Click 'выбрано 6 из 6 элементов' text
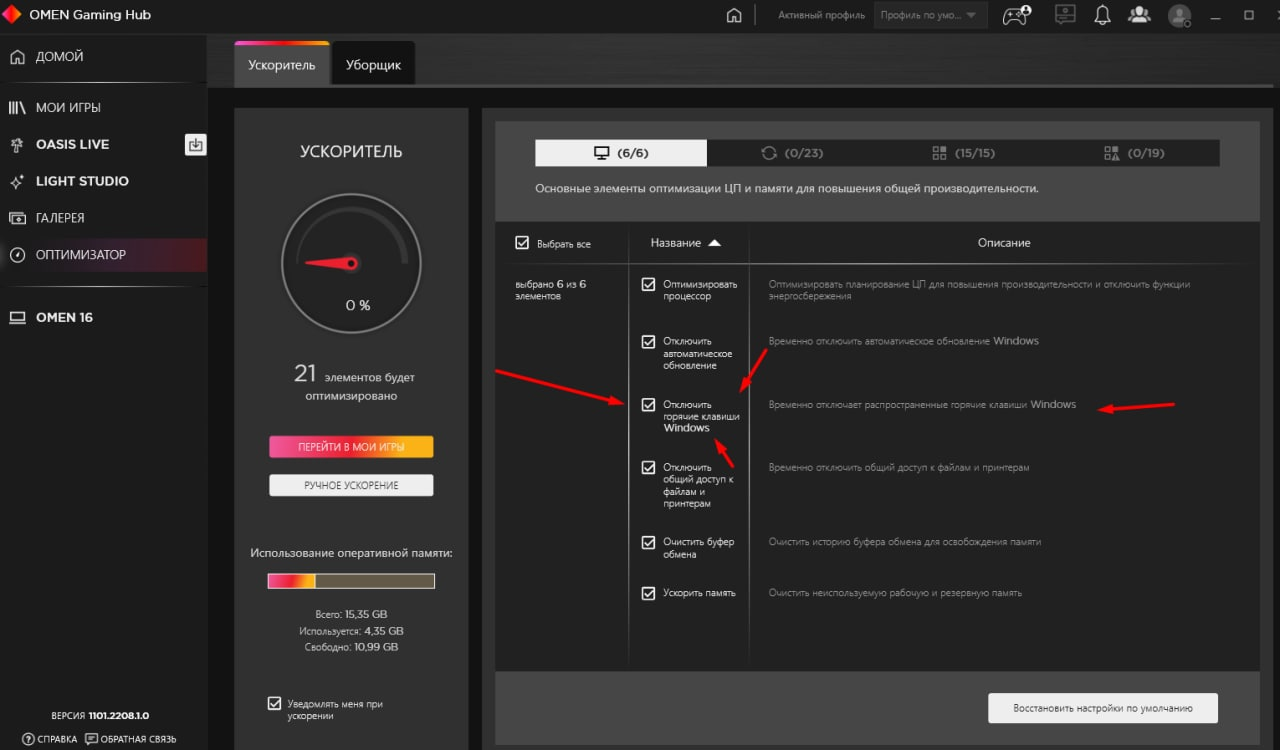The height and width of the screenshot is (750, 1280). tap(550, 290)
